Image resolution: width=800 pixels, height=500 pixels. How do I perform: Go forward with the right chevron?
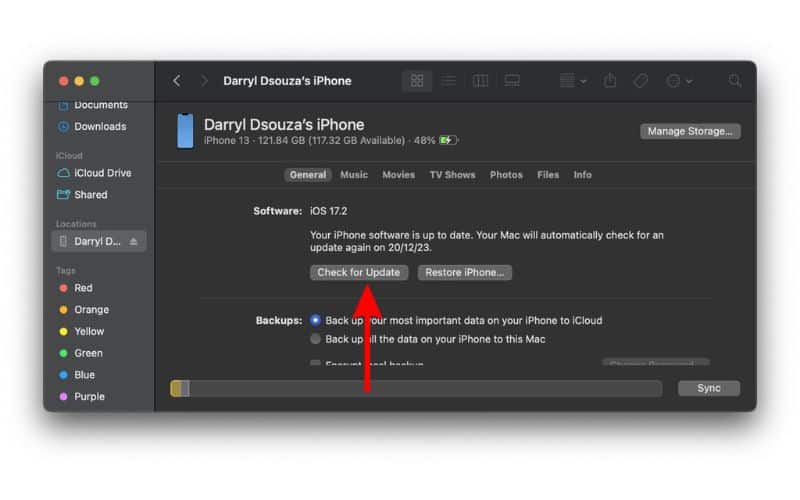(x=204, y=81)
